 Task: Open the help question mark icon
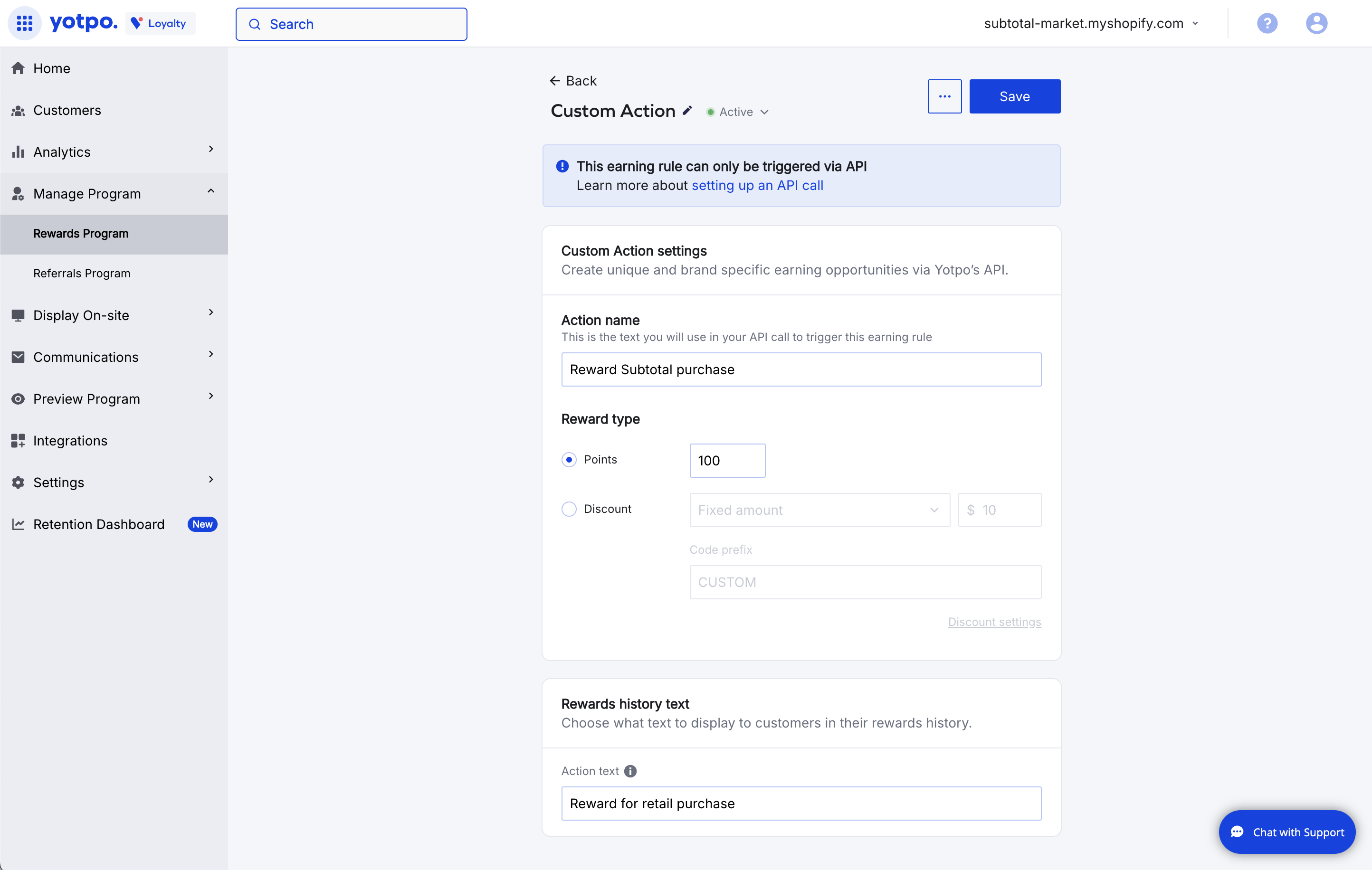coord(1267,23)
